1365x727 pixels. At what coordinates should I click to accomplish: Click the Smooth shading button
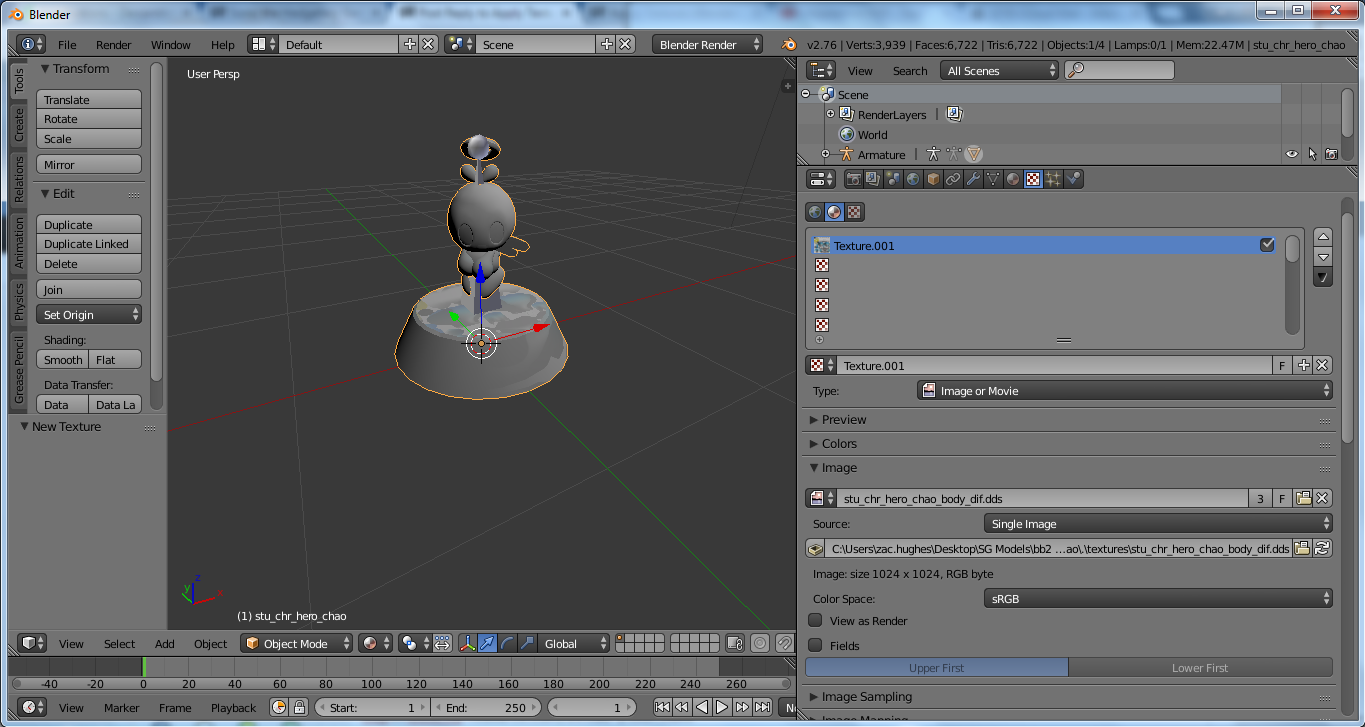[63, 360]
